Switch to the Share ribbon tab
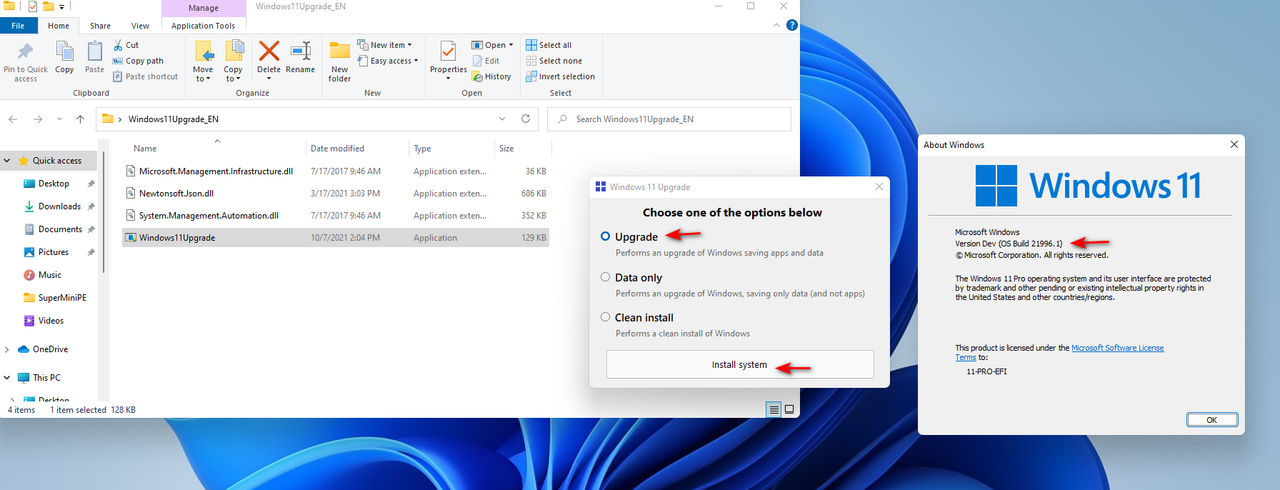 (x=101, y=26)
